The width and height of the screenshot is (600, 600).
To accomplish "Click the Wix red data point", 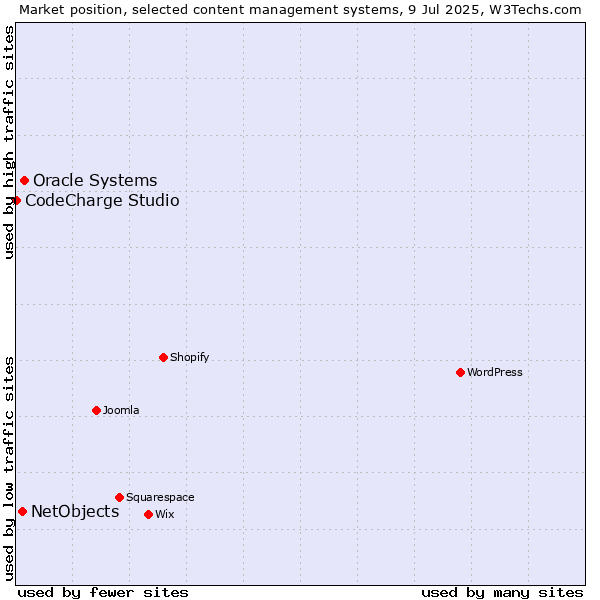I will (x=148, y=514).
